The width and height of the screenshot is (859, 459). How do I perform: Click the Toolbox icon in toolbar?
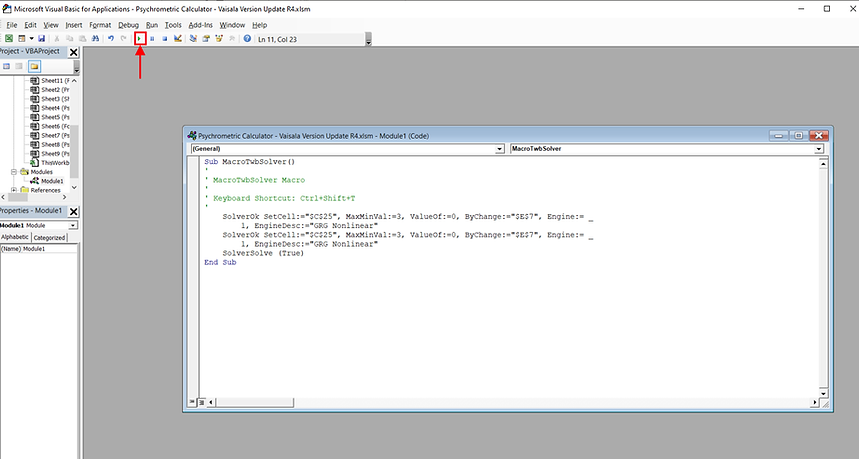point(232,39)
